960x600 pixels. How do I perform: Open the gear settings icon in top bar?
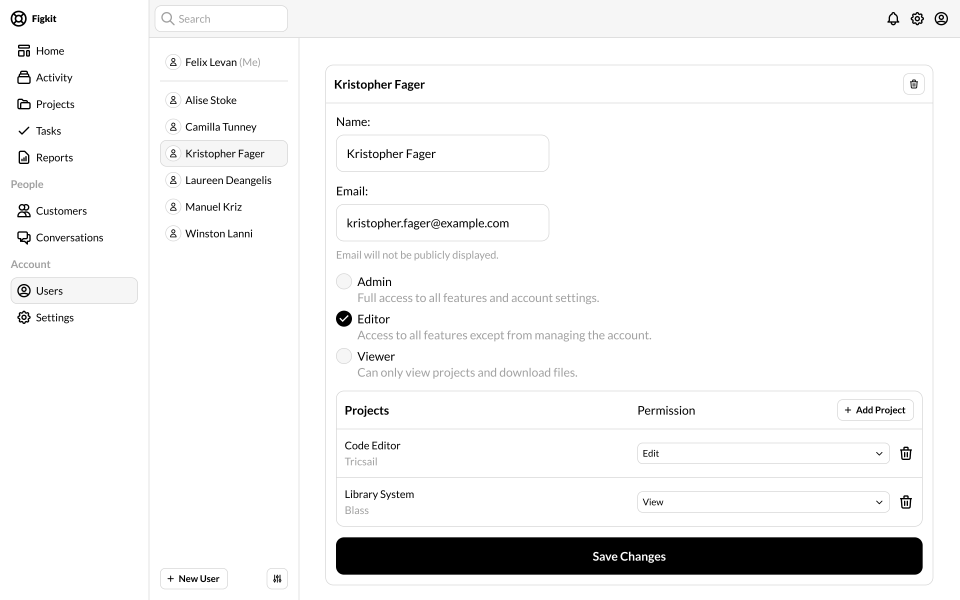pos(917,19)
